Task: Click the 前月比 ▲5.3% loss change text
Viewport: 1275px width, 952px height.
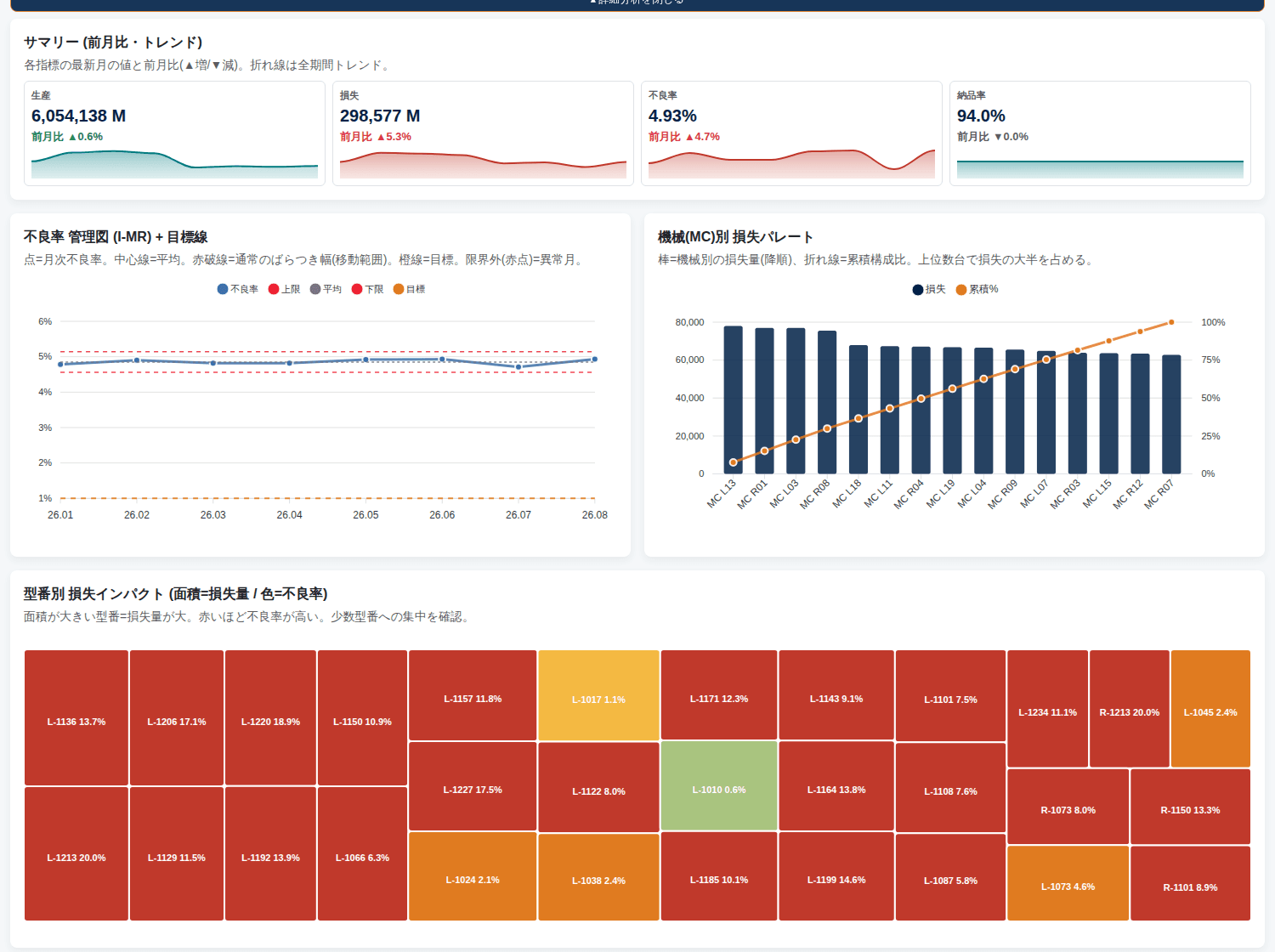Action: tap(376, 137)
